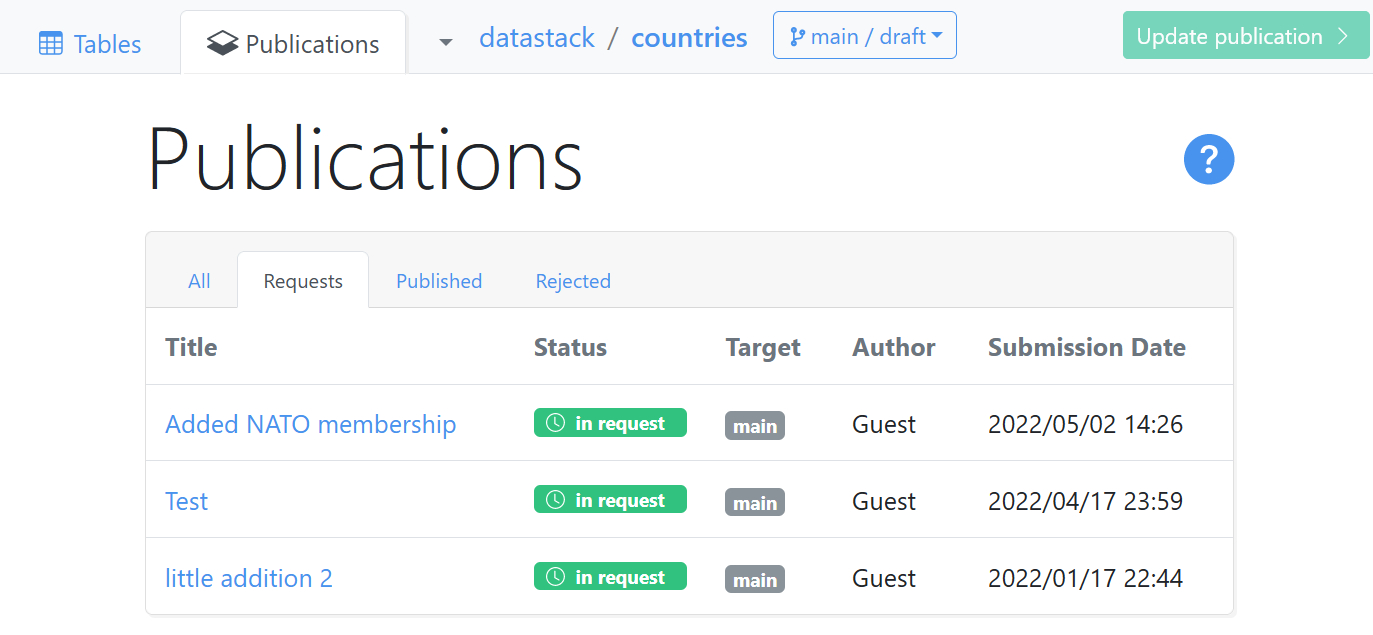Click the Status column header
1373x635 pixels.
click(x=570, y=347)
